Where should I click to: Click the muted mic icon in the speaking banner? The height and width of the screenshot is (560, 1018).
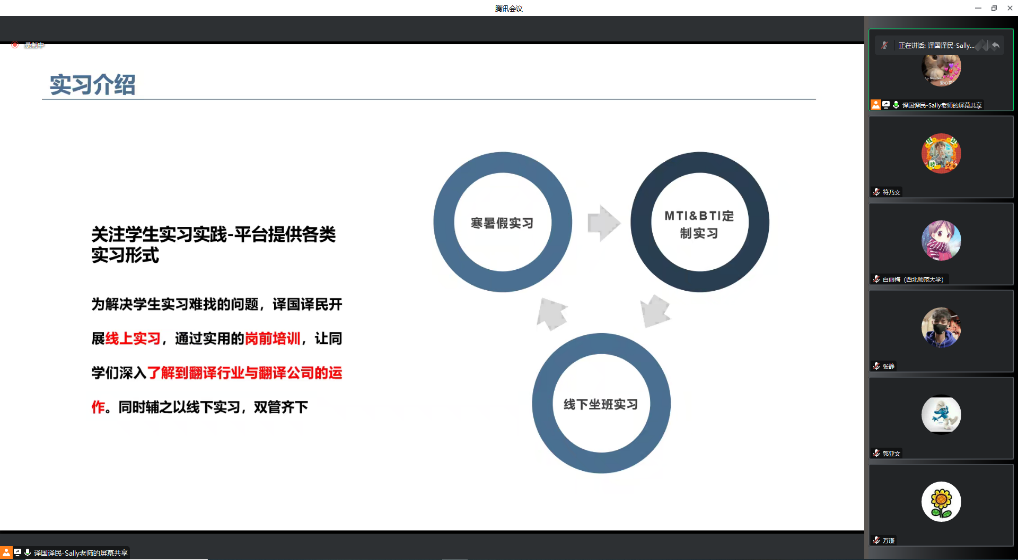882,45
